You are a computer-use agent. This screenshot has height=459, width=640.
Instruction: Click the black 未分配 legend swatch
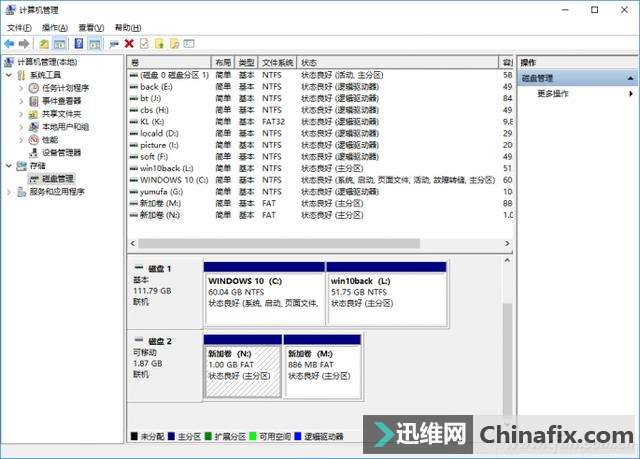134,436
